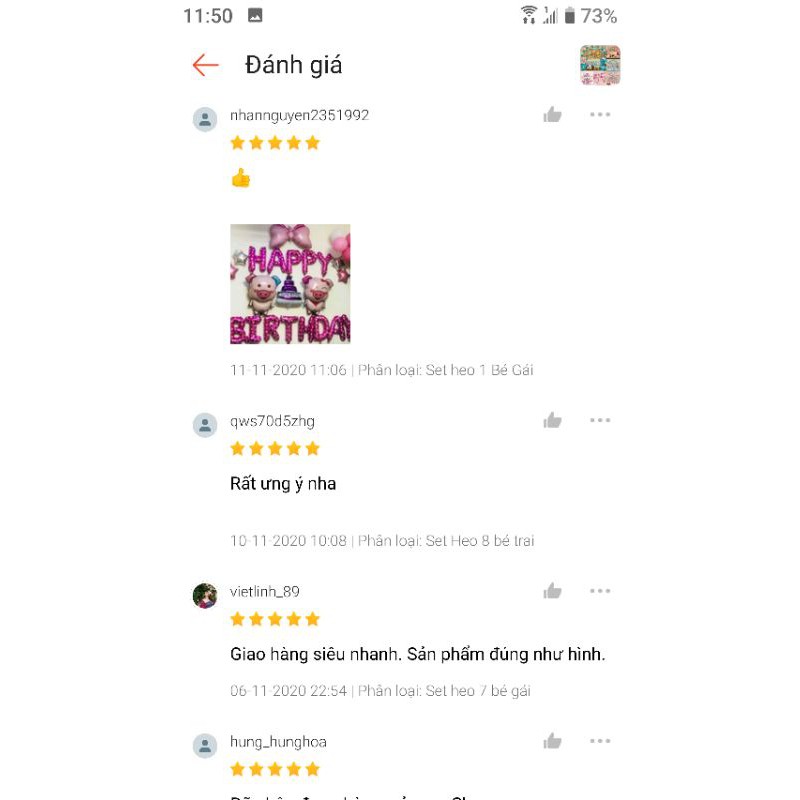Tap the back arrow next to Đánh giá

[206, 65]
